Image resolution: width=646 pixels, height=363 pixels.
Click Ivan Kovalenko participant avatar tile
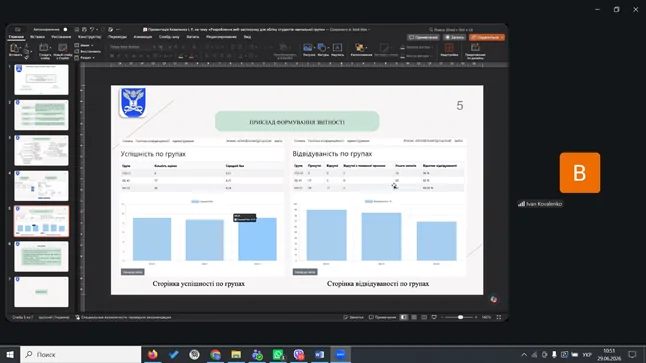click(580, 173)
